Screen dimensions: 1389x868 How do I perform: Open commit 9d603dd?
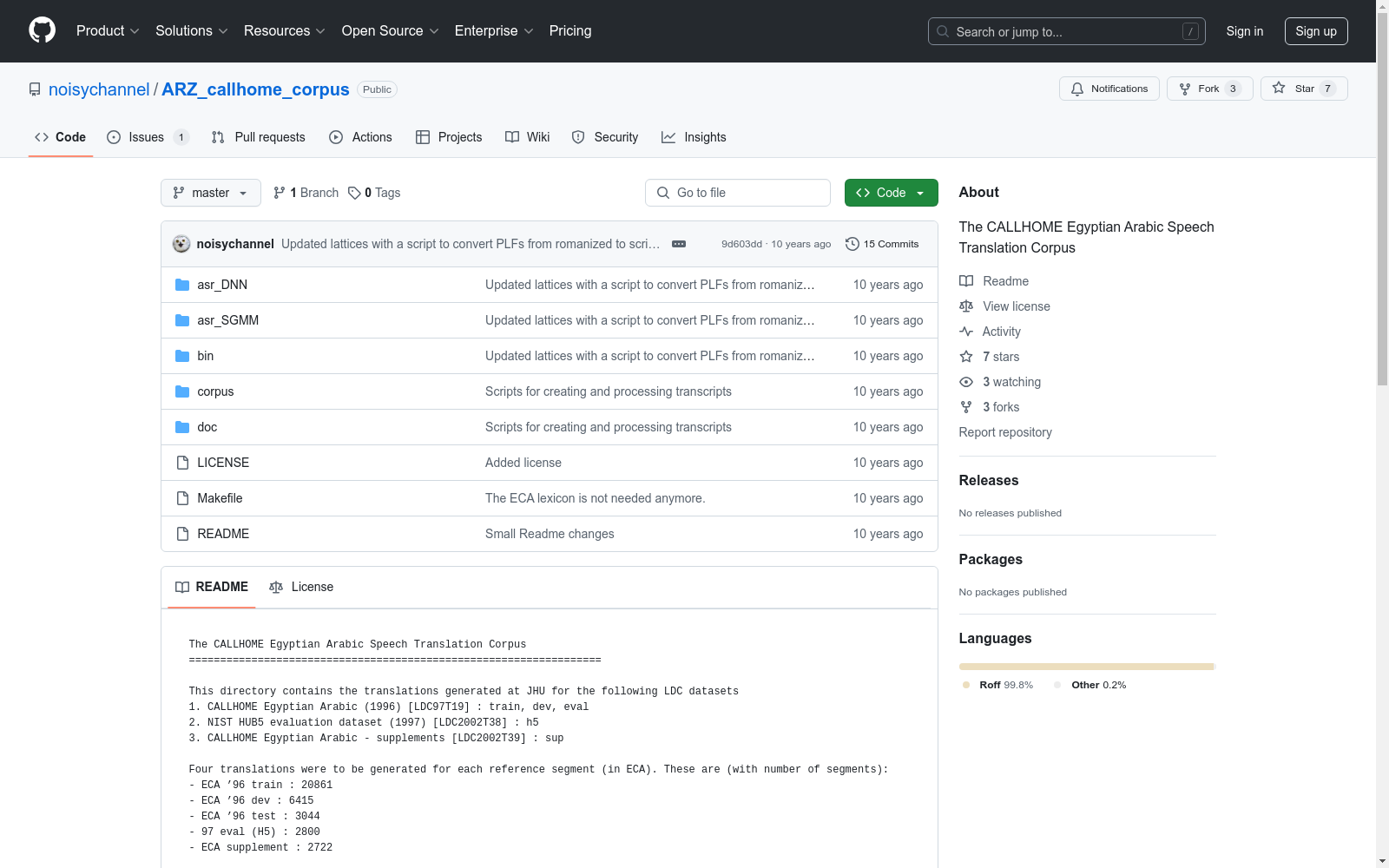pyautogui.click(x=741, y=244)
